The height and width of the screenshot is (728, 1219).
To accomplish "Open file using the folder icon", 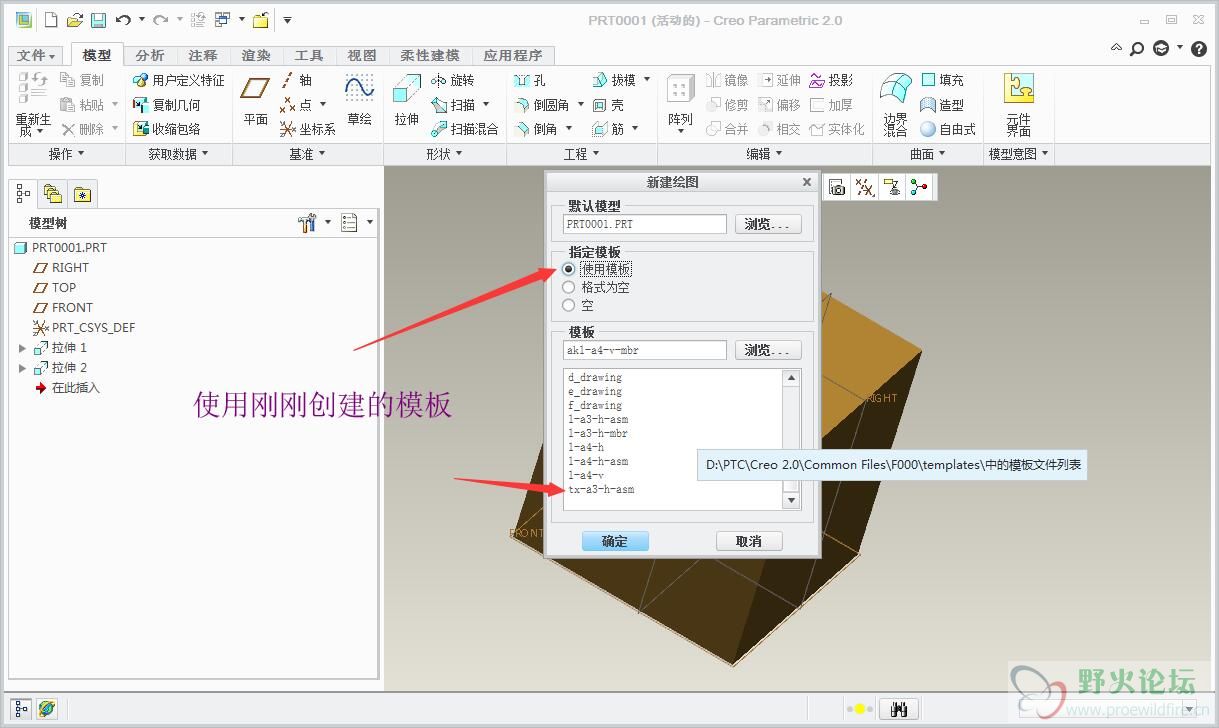I will [74, 20].
